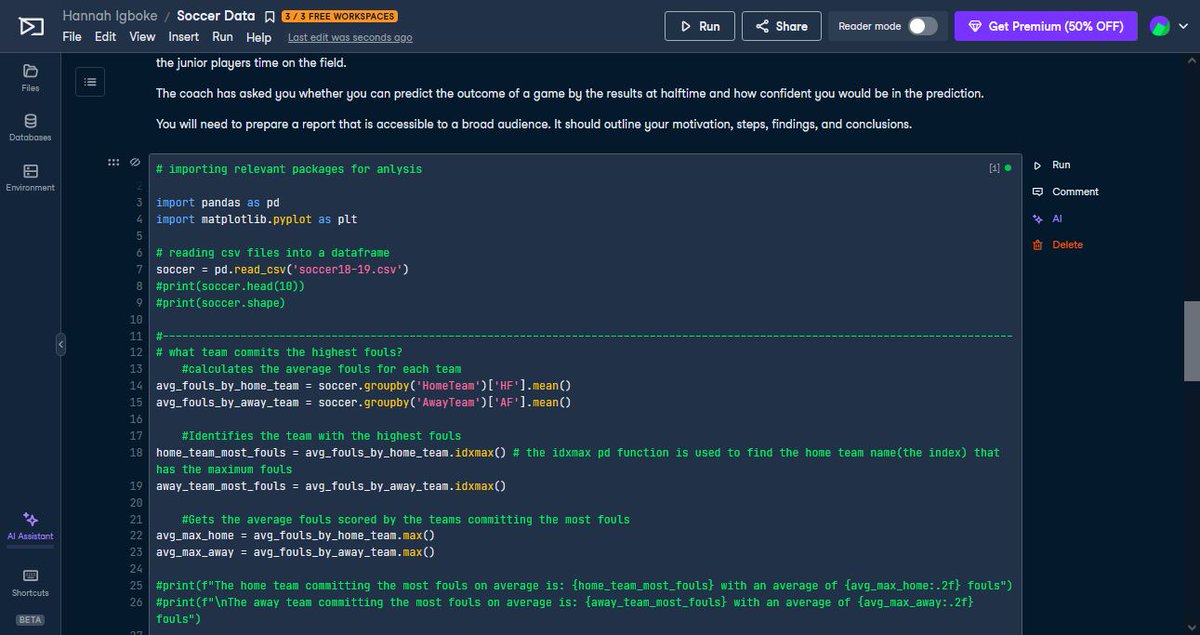The width and height of the screenshot is (1200, 635).
Task: Click the Share button
Action: [x=781, y=26]
